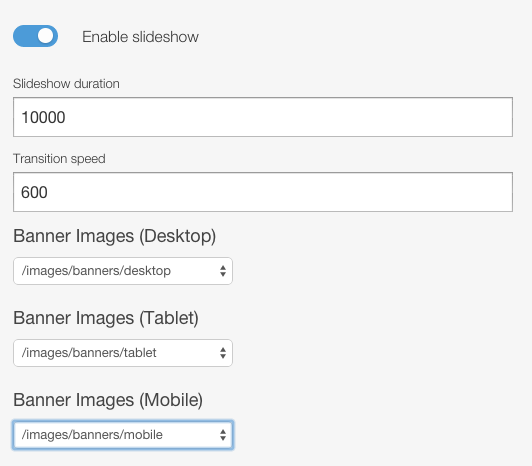Click the white knob of the slideshow switch
532x466 pixels.
click(45, 36)
